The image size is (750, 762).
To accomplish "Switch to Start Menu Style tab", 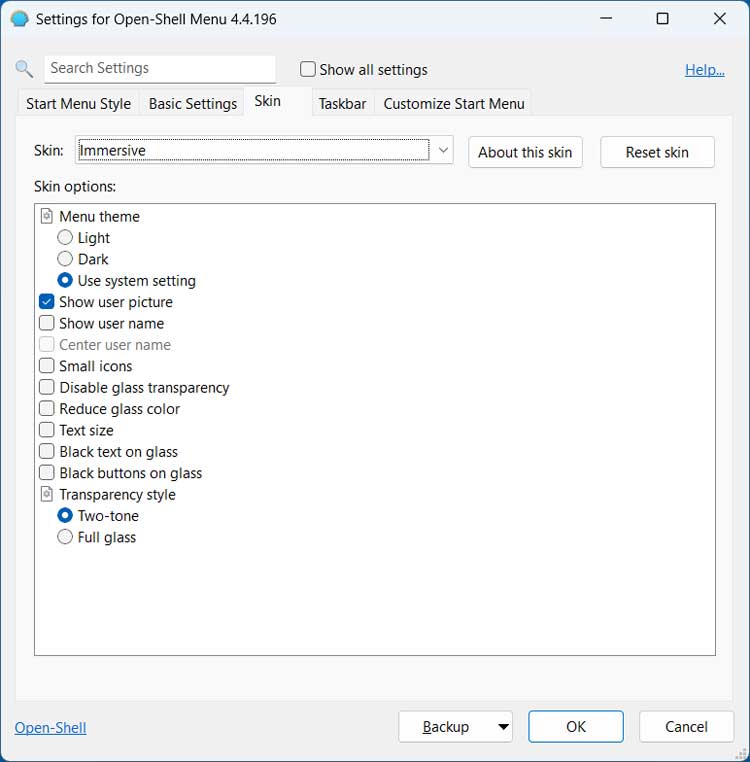I will pyautogui.click(x=78, y=104).
